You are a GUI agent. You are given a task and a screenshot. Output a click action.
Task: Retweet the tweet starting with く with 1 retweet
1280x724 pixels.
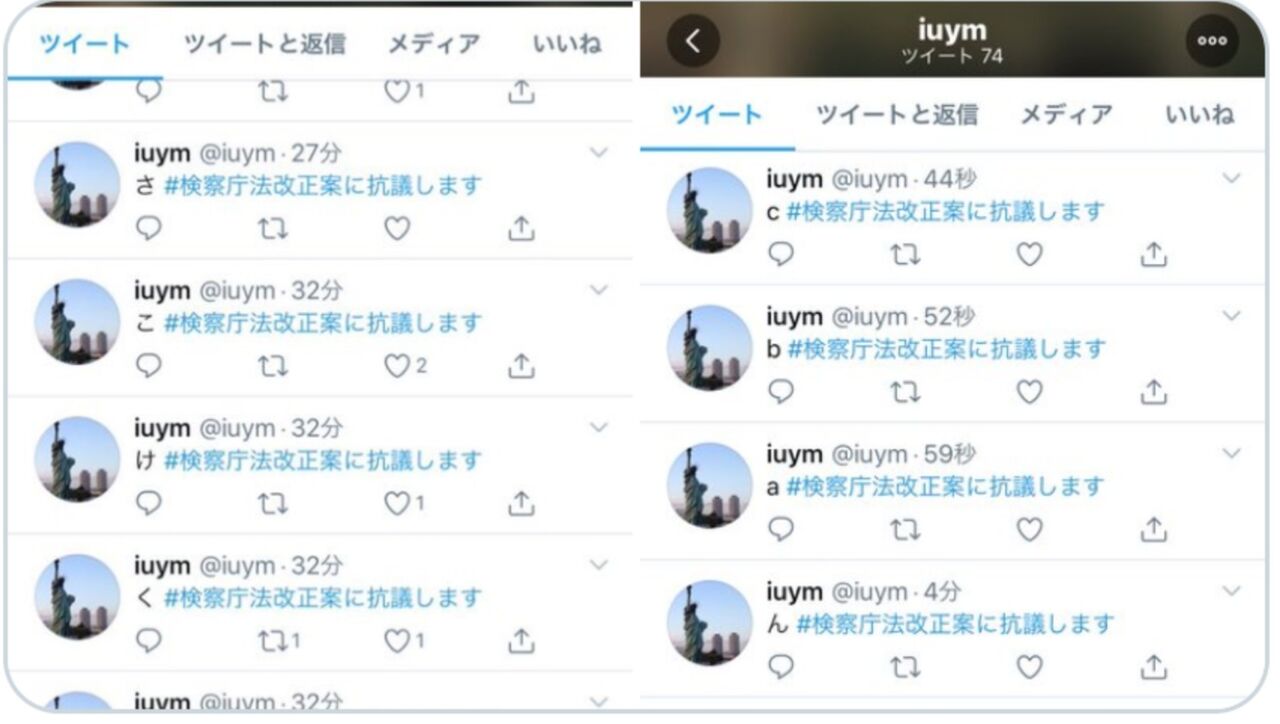click(x=280, y=640)
